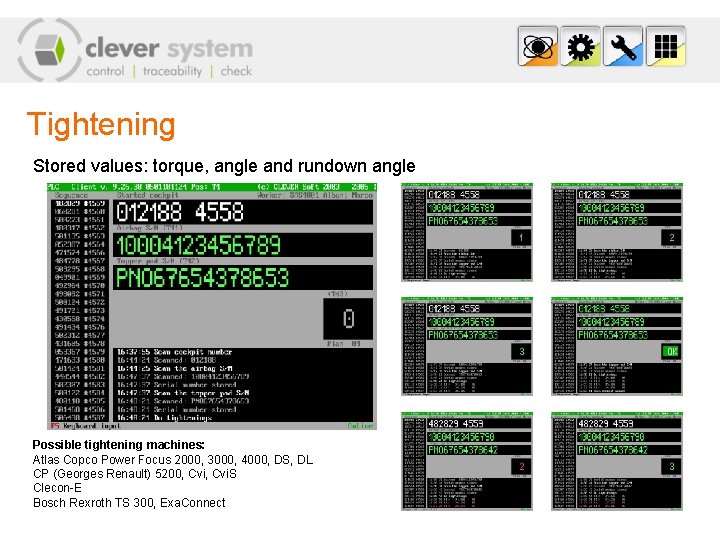Click 'Atlas Copco Power Focus 2000' line
The width and height of the screenshot is (720, 540).
click(x=173, y=460)
